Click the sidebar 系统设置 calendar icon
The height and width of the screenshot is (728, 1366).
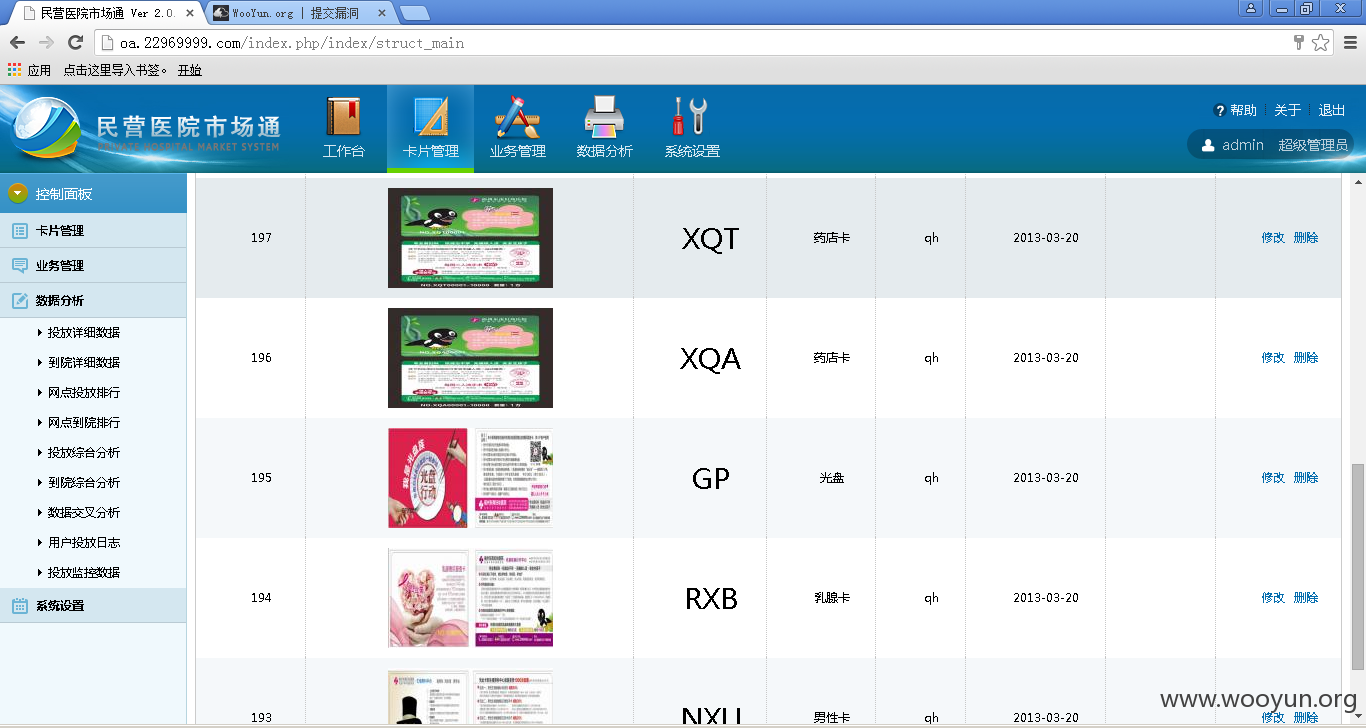(19, 606)
